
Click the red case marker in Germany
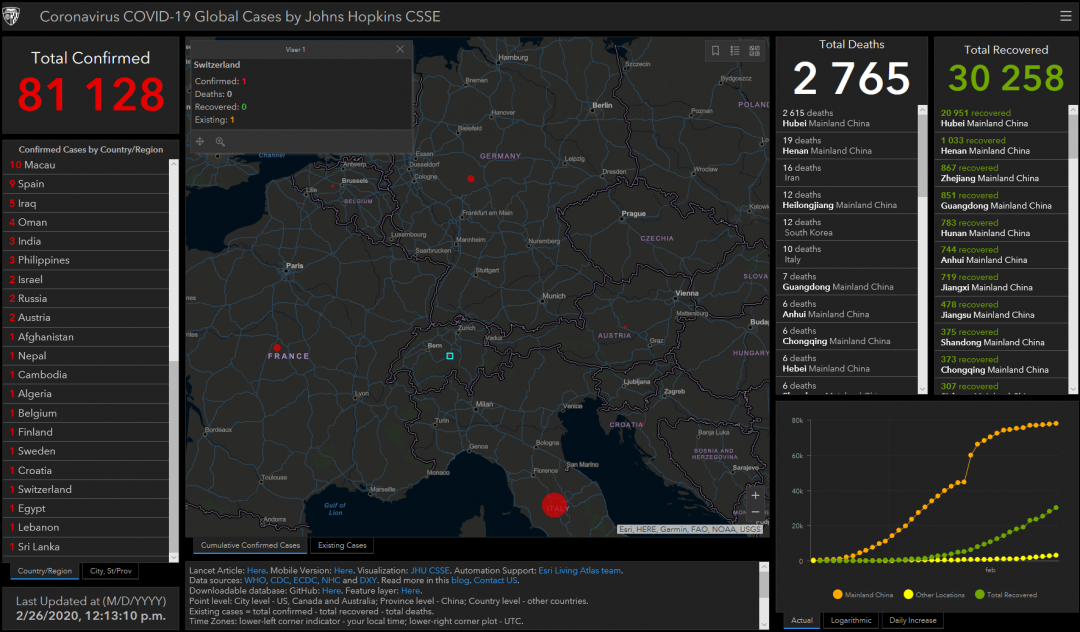[470, 178]
